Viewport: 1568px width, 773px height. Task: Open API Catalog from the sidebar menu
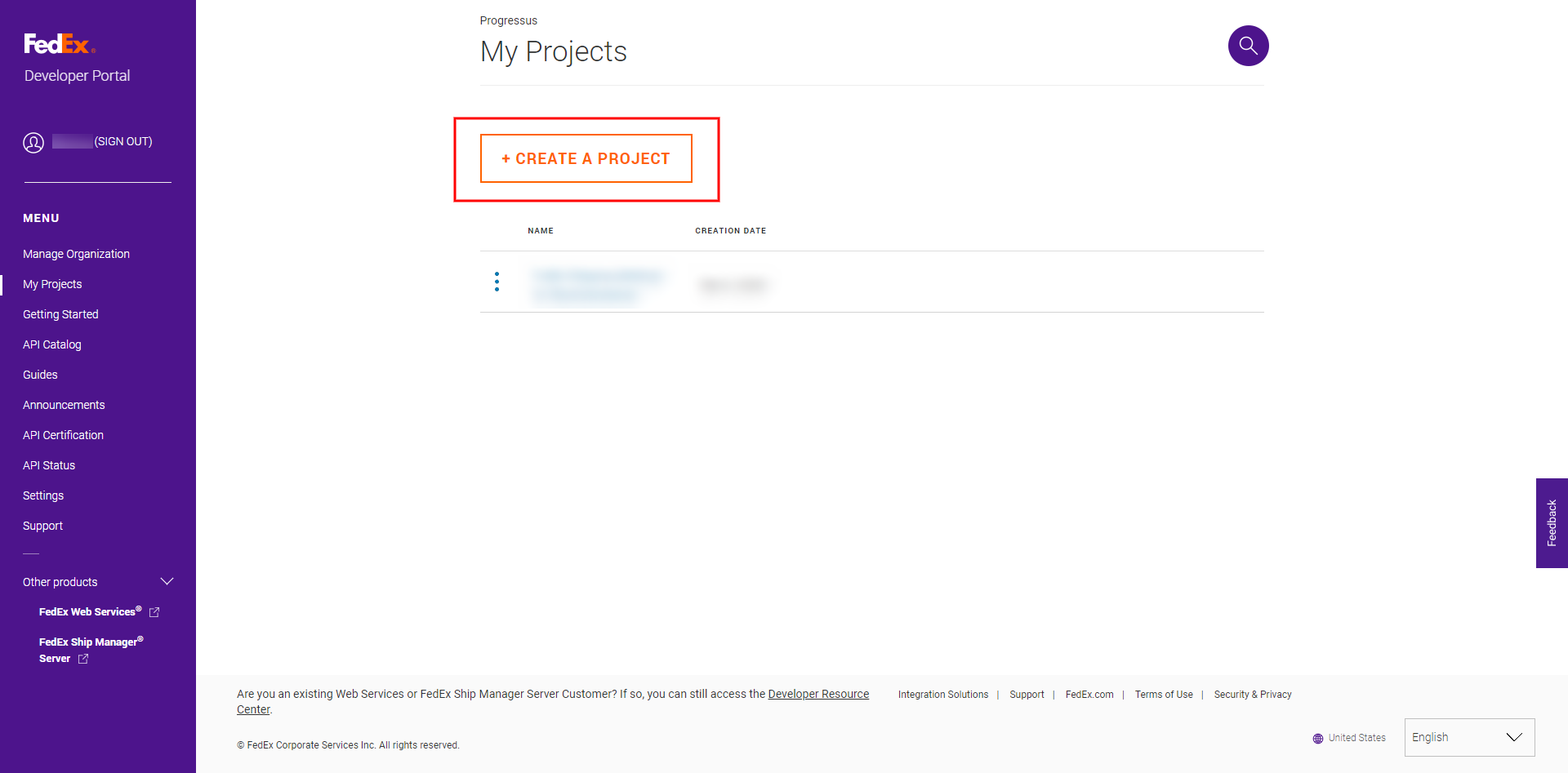click(51, 344)
